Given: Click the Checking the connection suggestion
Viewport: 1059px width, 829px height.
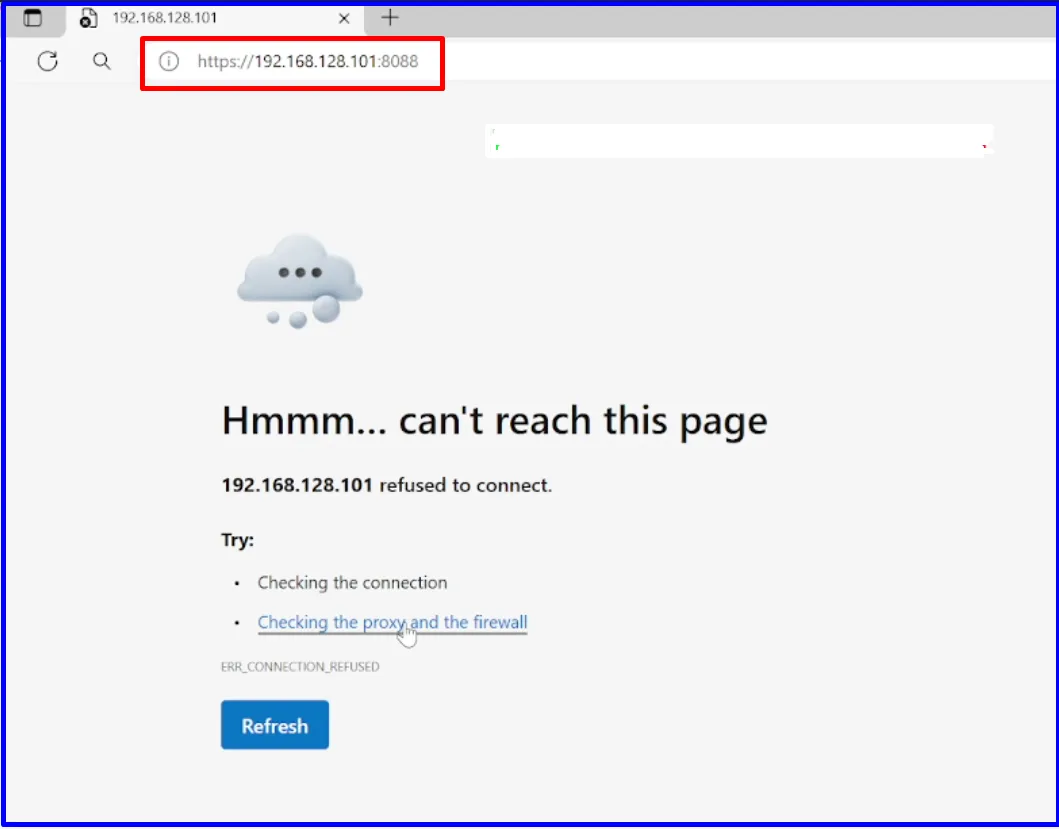Looking at the screenshot, I should (x=352, y=582).
